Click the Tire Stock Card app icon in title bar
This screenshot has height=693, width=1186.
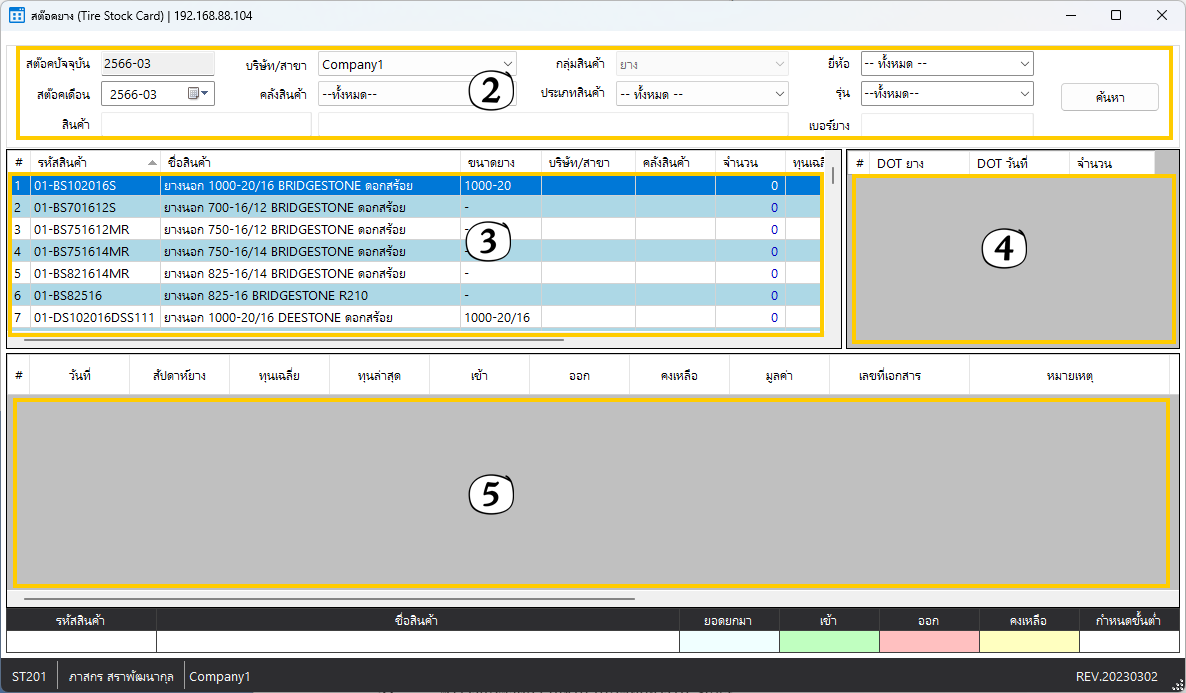pyautogui.click(x=17, y=16)
